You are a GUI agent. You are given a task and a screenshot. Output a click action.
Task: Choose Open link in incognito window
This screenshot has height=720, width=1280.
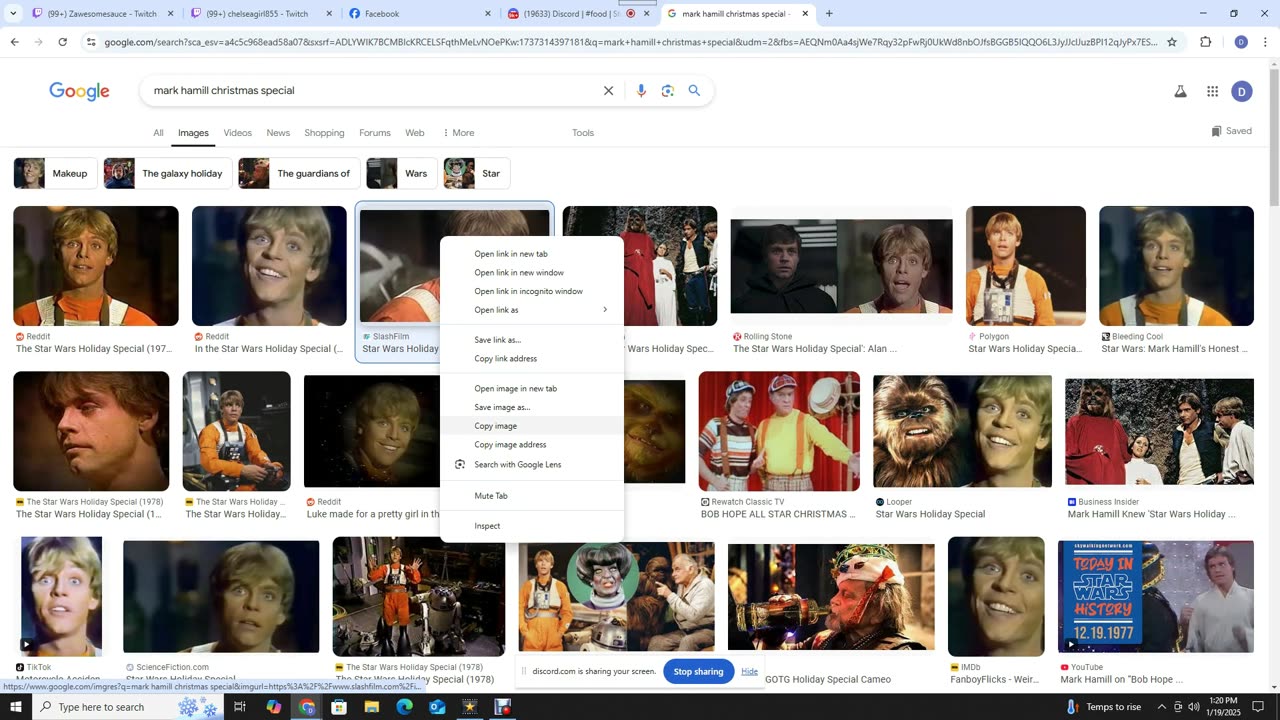tap(532, 291)
